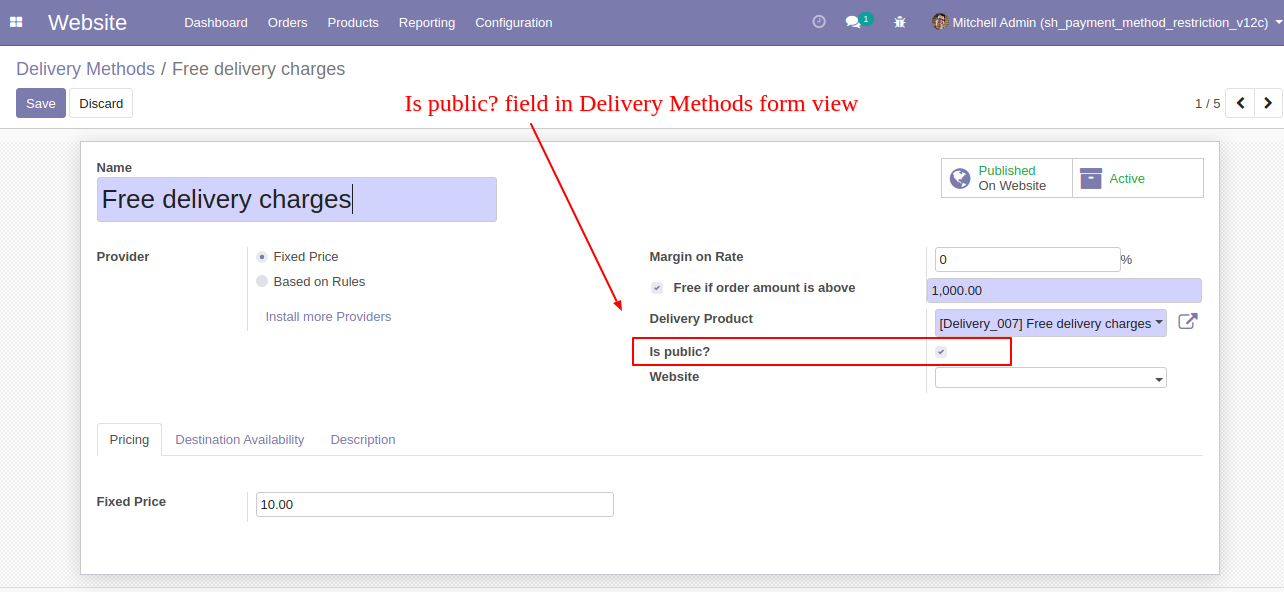This screenshot has width=1284, height=592.
Task: Open the developer tools bug icon
Action: 900,22
